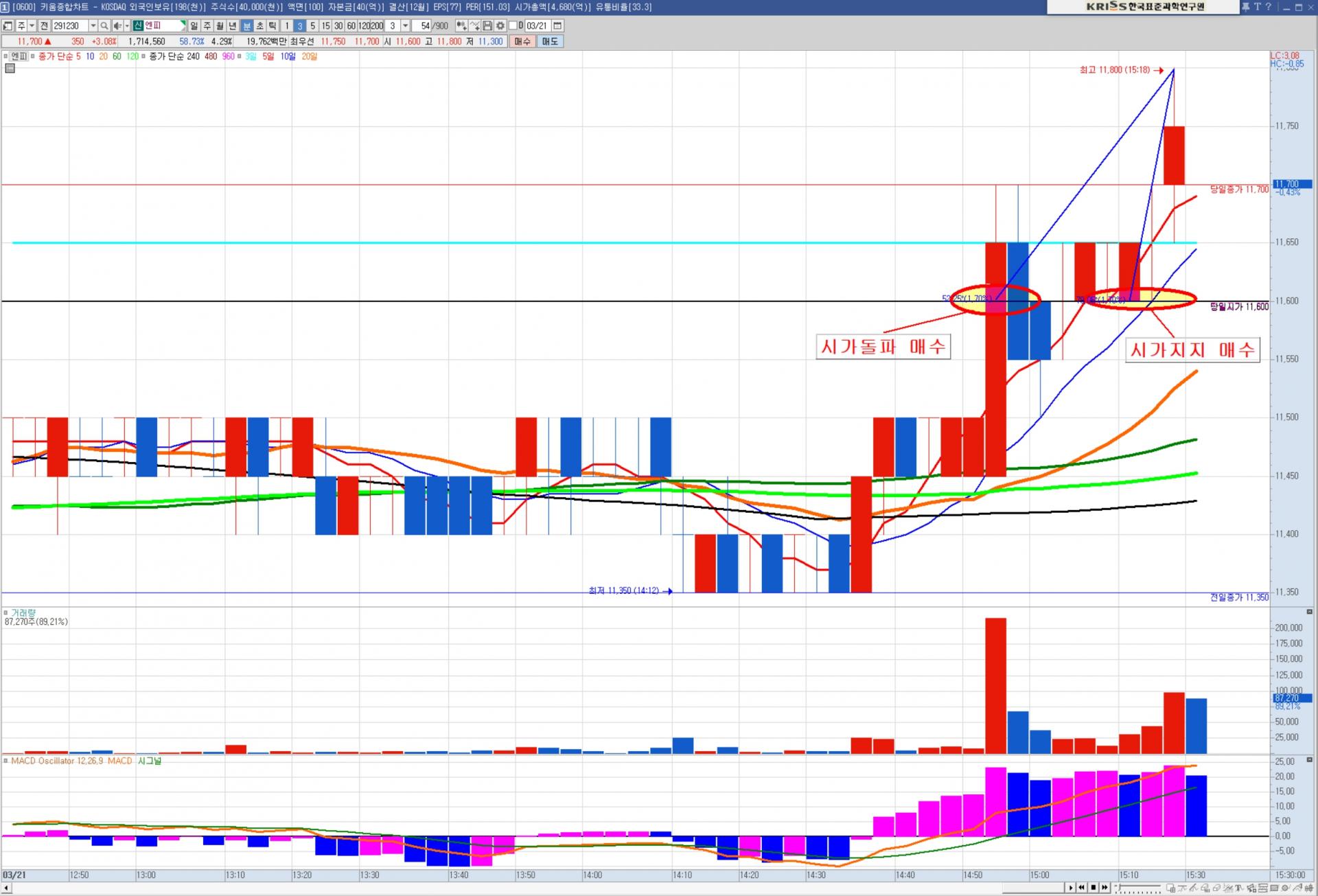
Task: Toggle the D checkbox beside the date field
Action: tap(513, 26)
